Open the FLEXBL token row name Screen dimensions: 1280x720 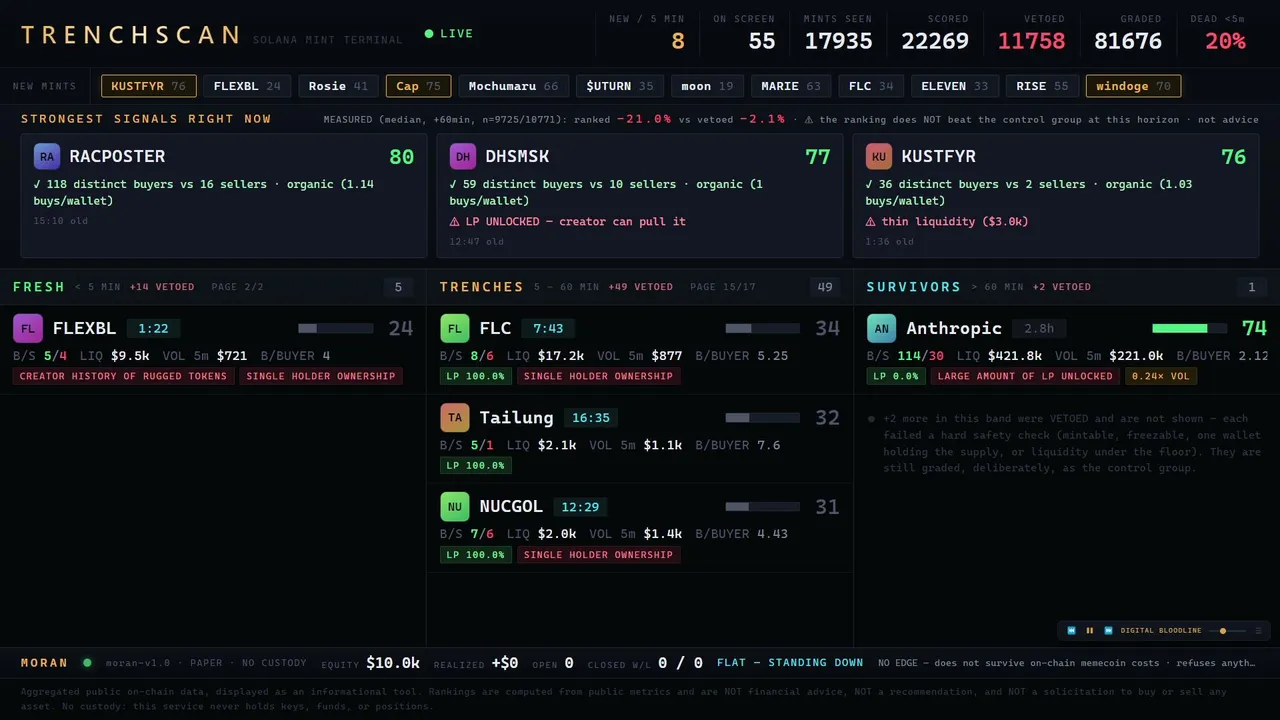pos(84,328)
